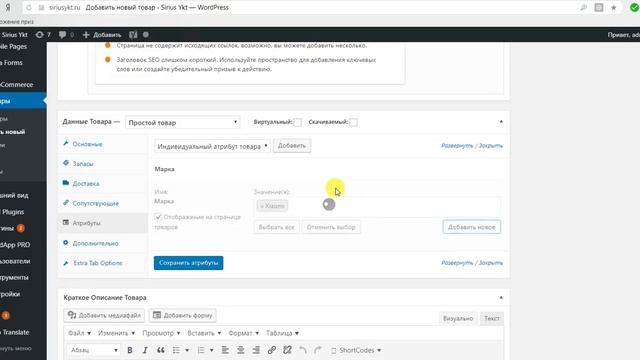The image size is (640, 360).
Task: Click Добавить button next to attribute dropdown
Action: (x=292, y=146)
